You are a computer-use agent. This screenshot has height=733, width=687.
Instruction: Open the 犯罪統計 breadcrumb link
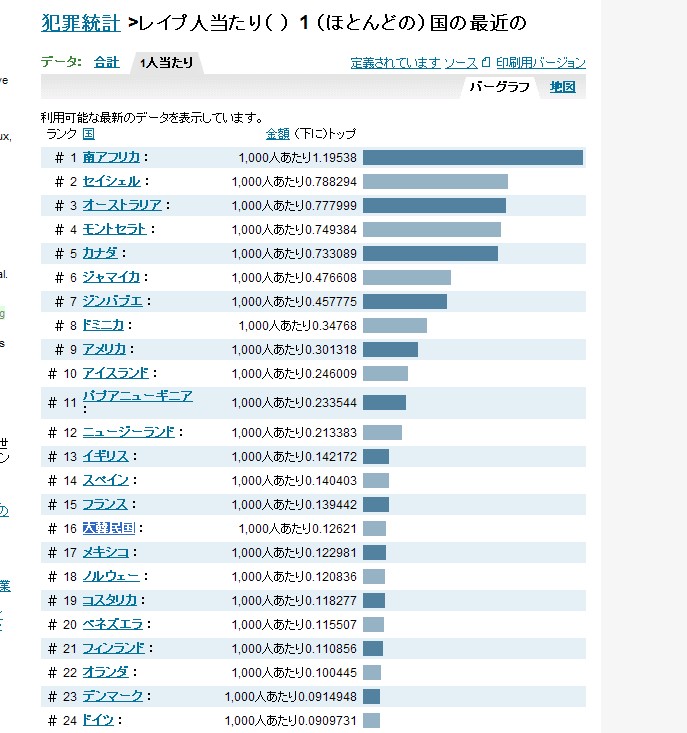click(80, 22)
